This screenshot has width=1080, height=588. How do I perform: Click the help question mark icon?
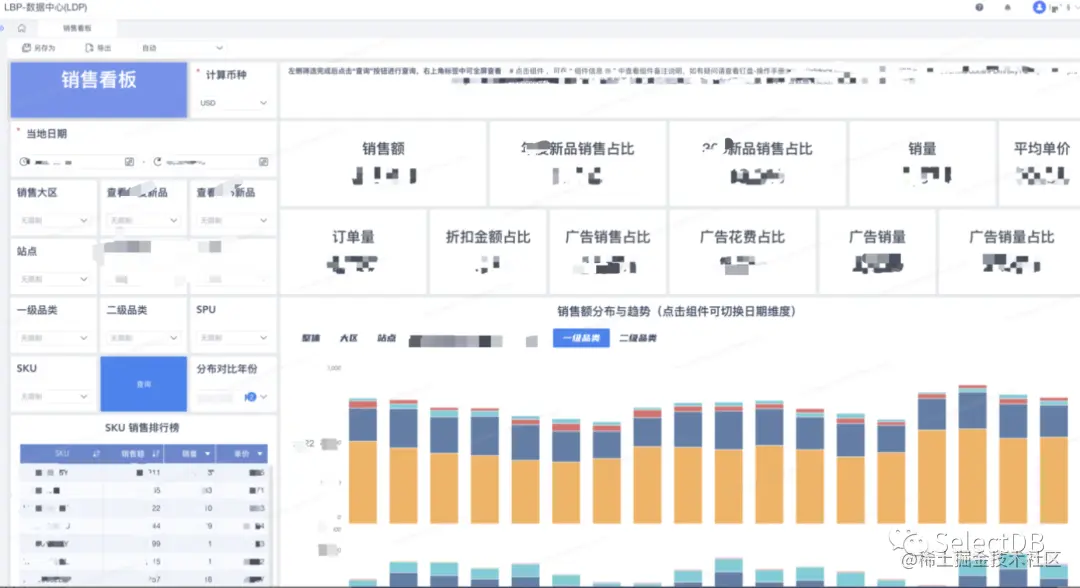[979, 8]
